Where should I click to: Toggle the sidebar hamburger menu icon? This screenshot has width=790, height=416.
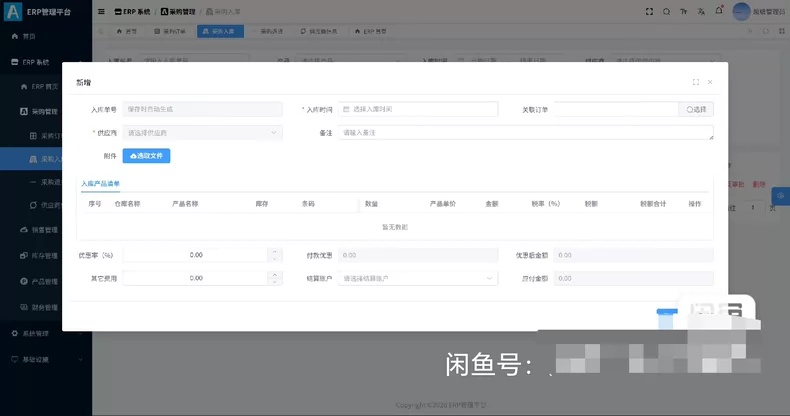click(x=101, y=12)
